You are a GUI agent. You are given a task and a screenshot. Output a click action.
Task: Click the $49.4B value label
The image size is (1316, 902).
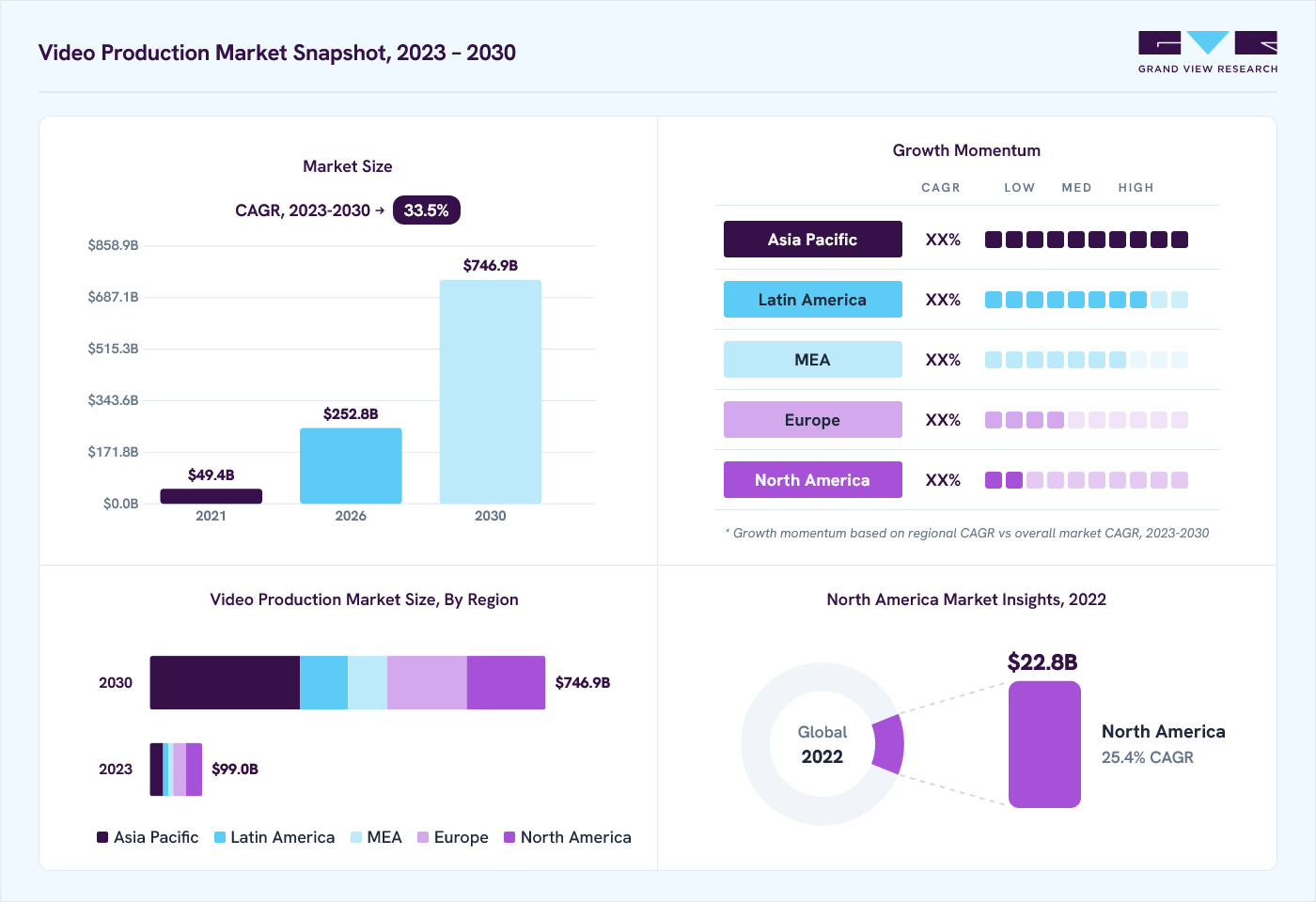pyautogui.click(x=211, y=475)
